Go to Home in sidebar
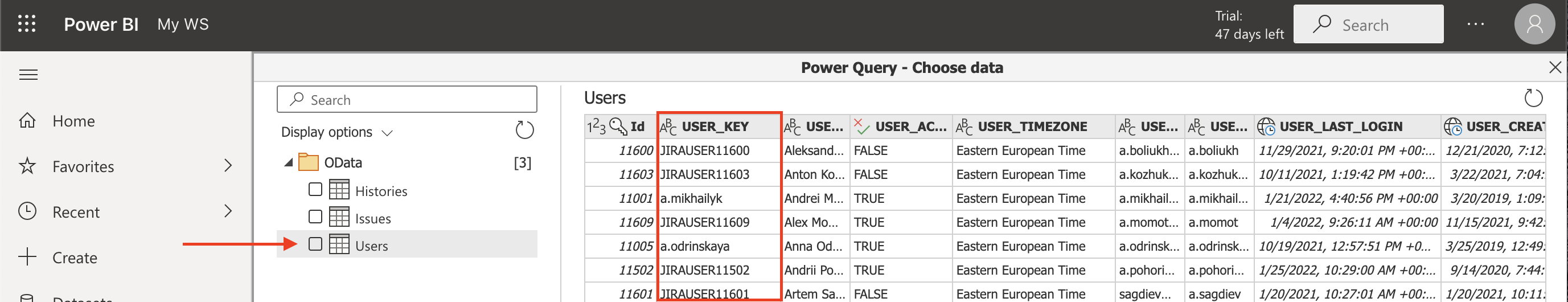Viewport: 1568px width, 302px height. (73, 121)
